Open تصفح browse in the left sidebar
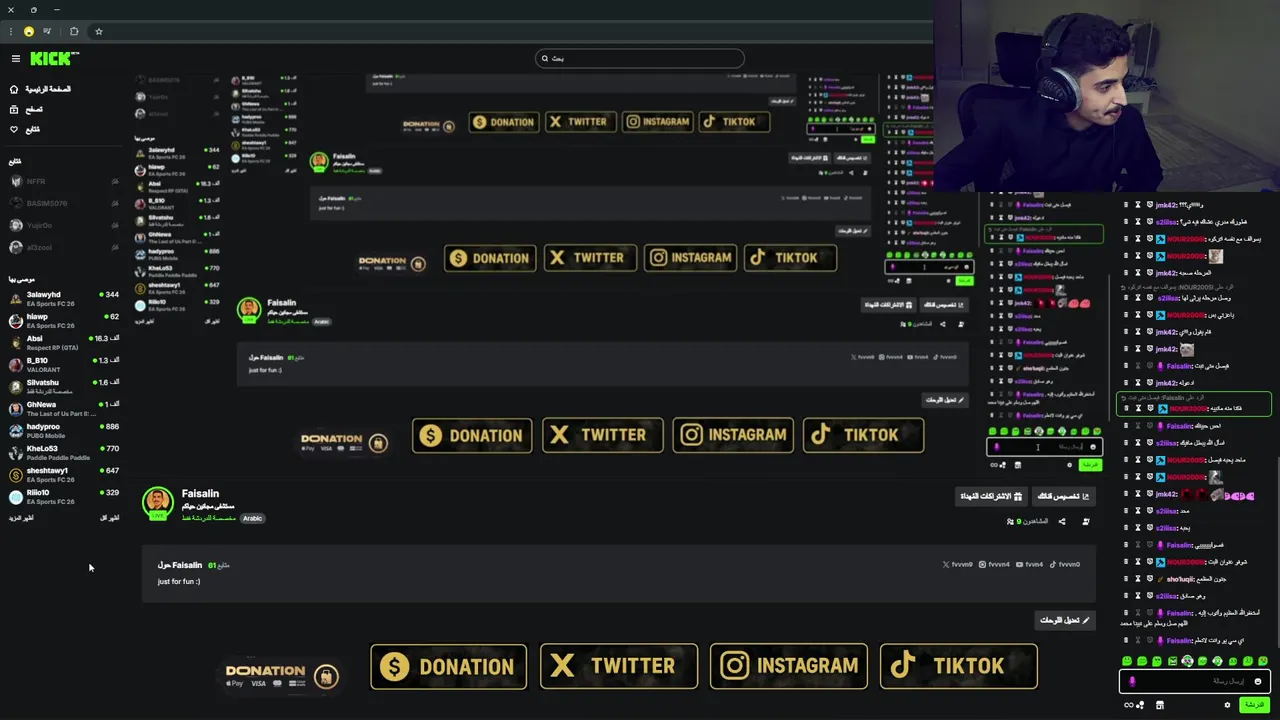This screenshot has width=1280, height=720. pyautogui.click(x=27, y=109)
